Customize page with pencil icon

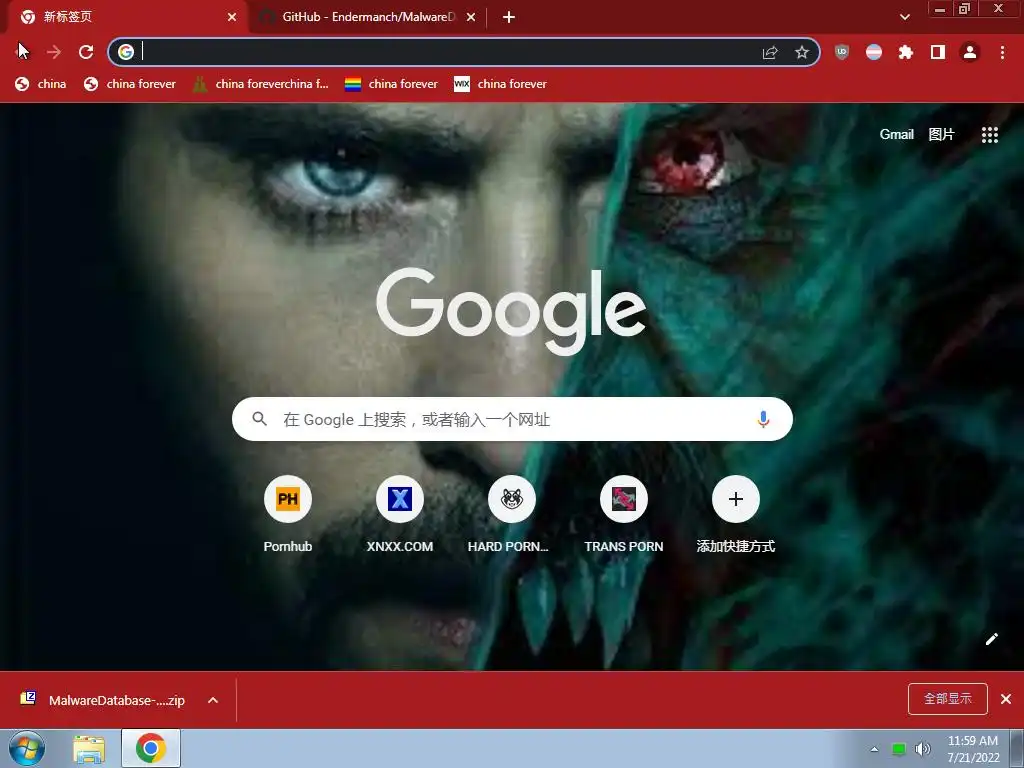pyautogui.click(x=991, y=639)
